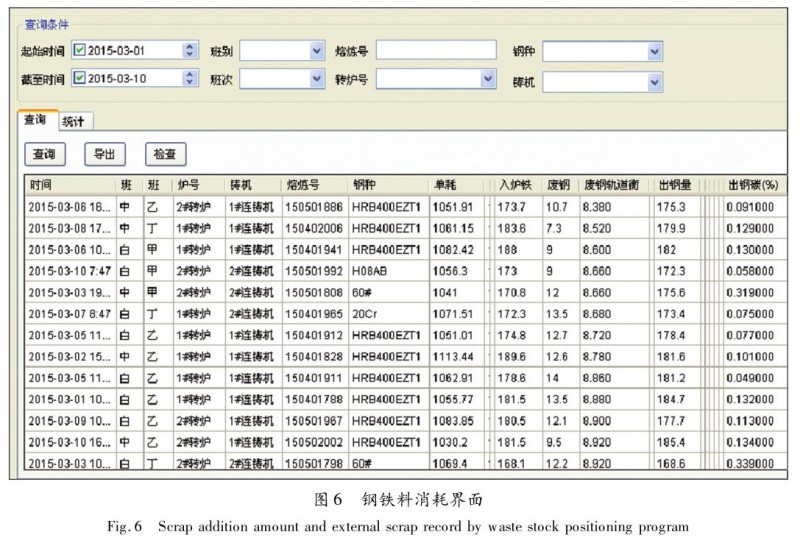The image size is (800, 543).
Task: Switch to the 统计 tab
Action: click(x=73, y=121)
